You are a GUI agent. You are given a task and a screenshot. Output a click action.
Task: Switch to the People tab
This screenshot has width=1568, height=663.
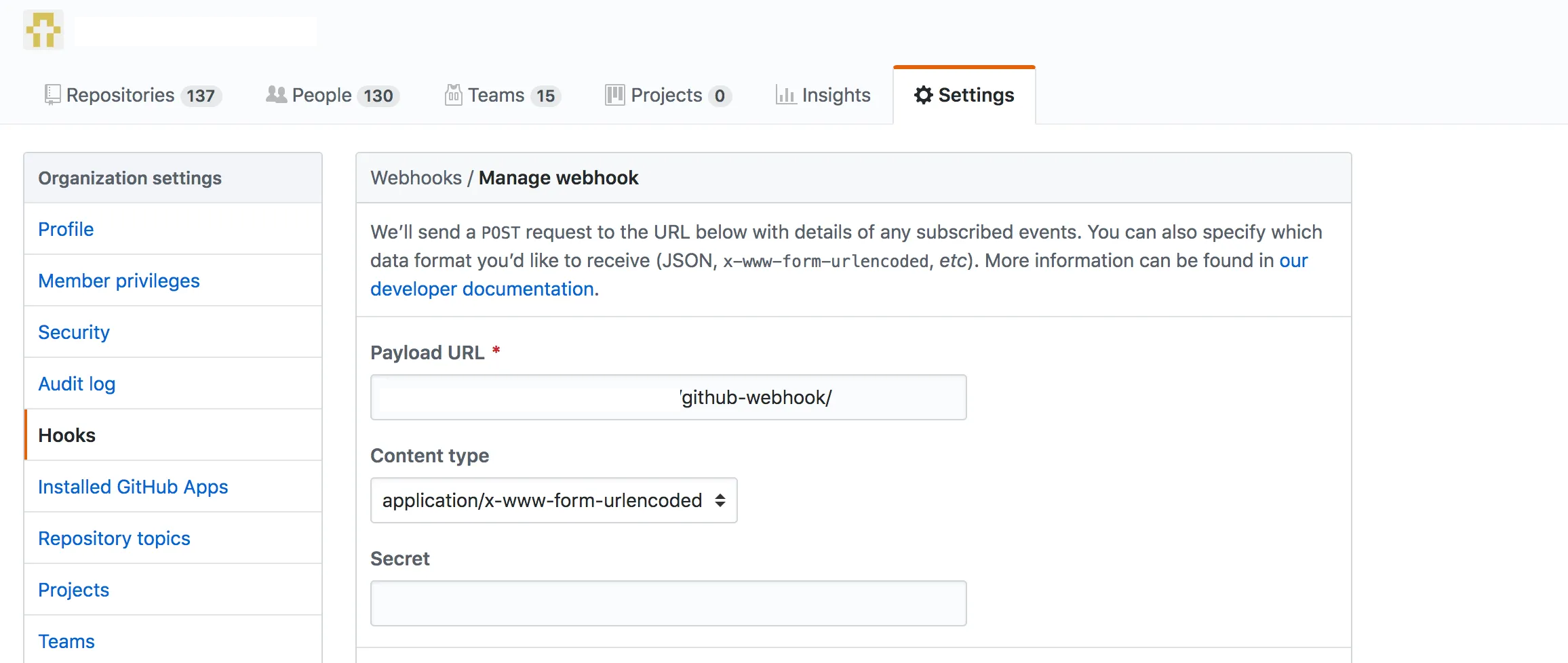click(x=332, y=95)
